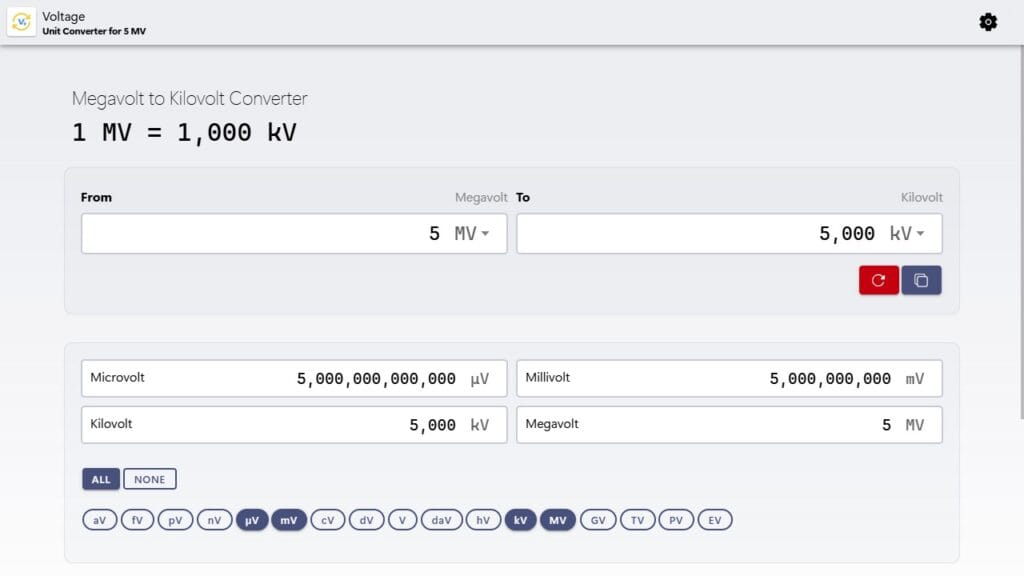Enable the hV unit chip
This screenshot has height=576, width=1024.
[x=483, y=520]
